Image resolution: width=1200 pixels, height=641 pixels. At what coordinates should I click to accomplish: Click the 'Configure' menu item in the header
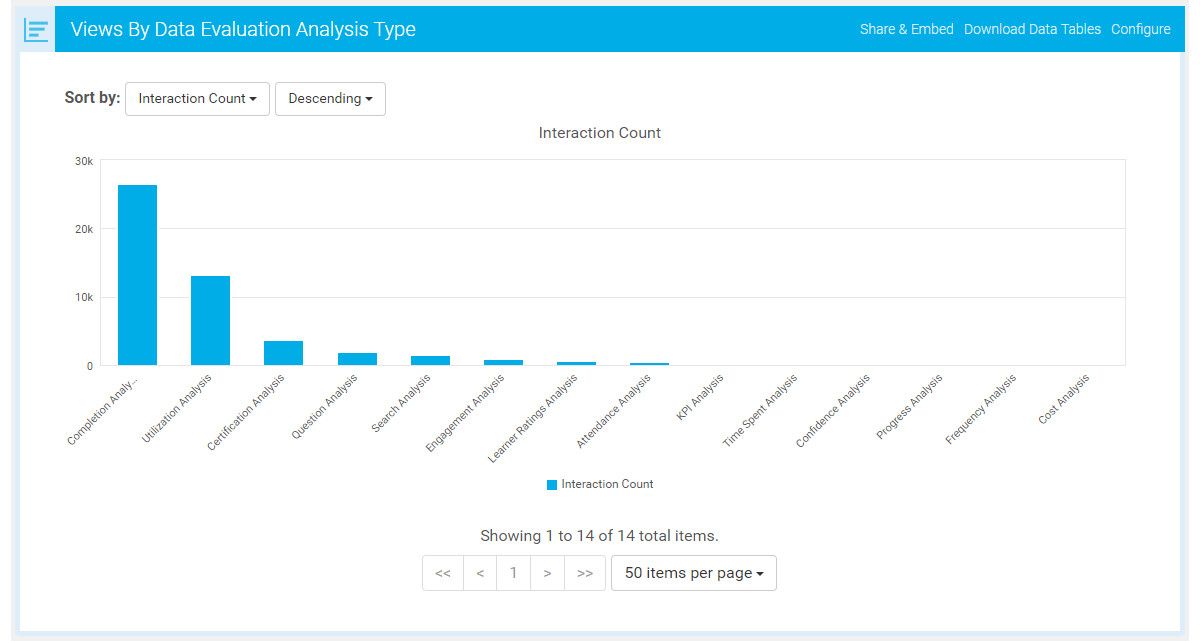[x=1141, y=29]
